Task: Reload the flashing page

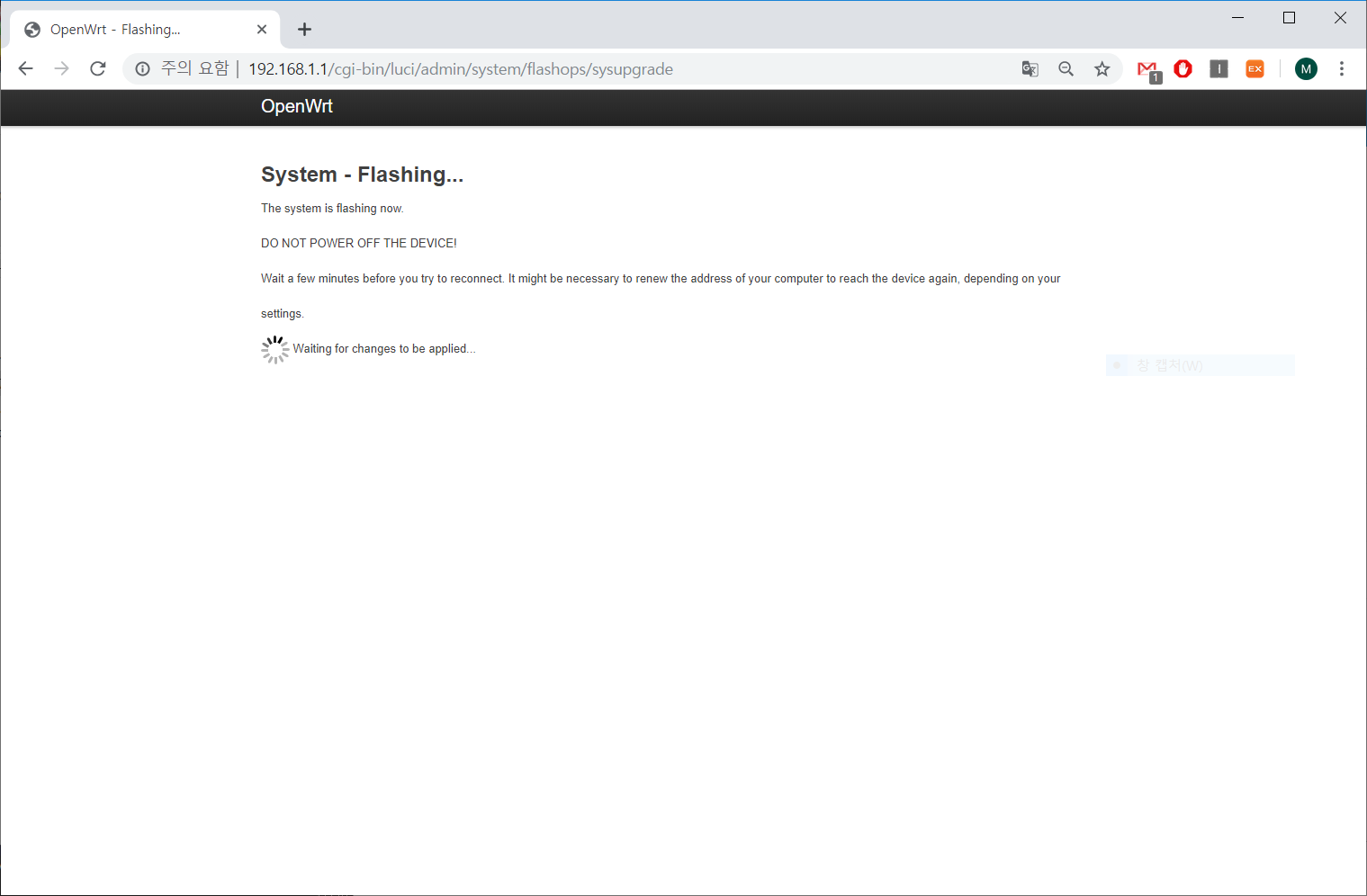Action: (x=98, y=69)
